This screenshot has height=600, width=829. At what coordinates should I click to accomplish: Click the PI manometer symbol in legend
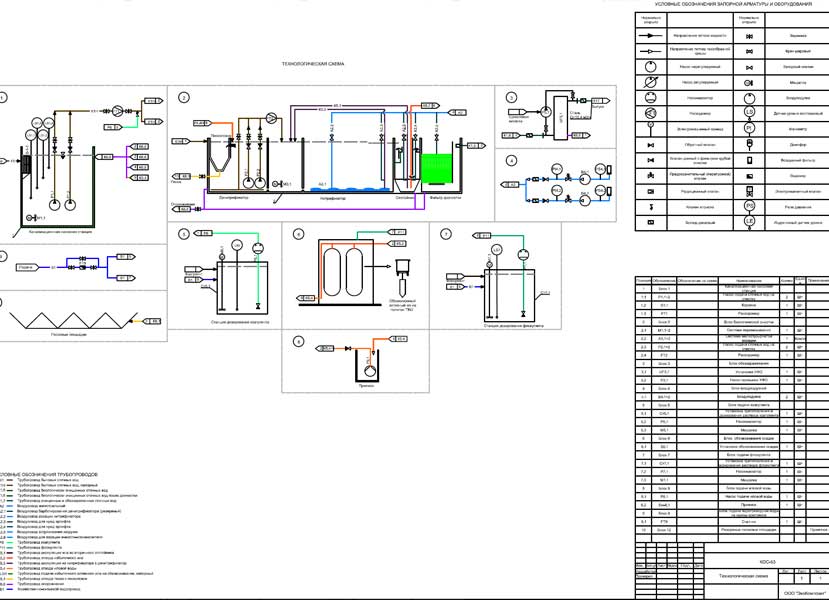point(749,129)
